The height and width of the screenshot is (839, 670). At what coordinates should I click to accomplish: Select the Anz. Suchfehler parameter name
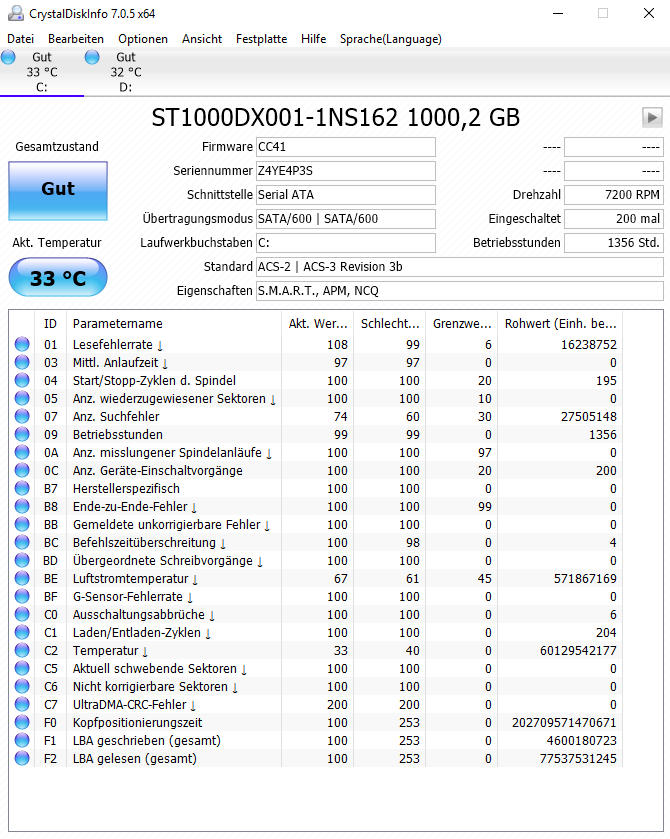click(x=116, y=417)
